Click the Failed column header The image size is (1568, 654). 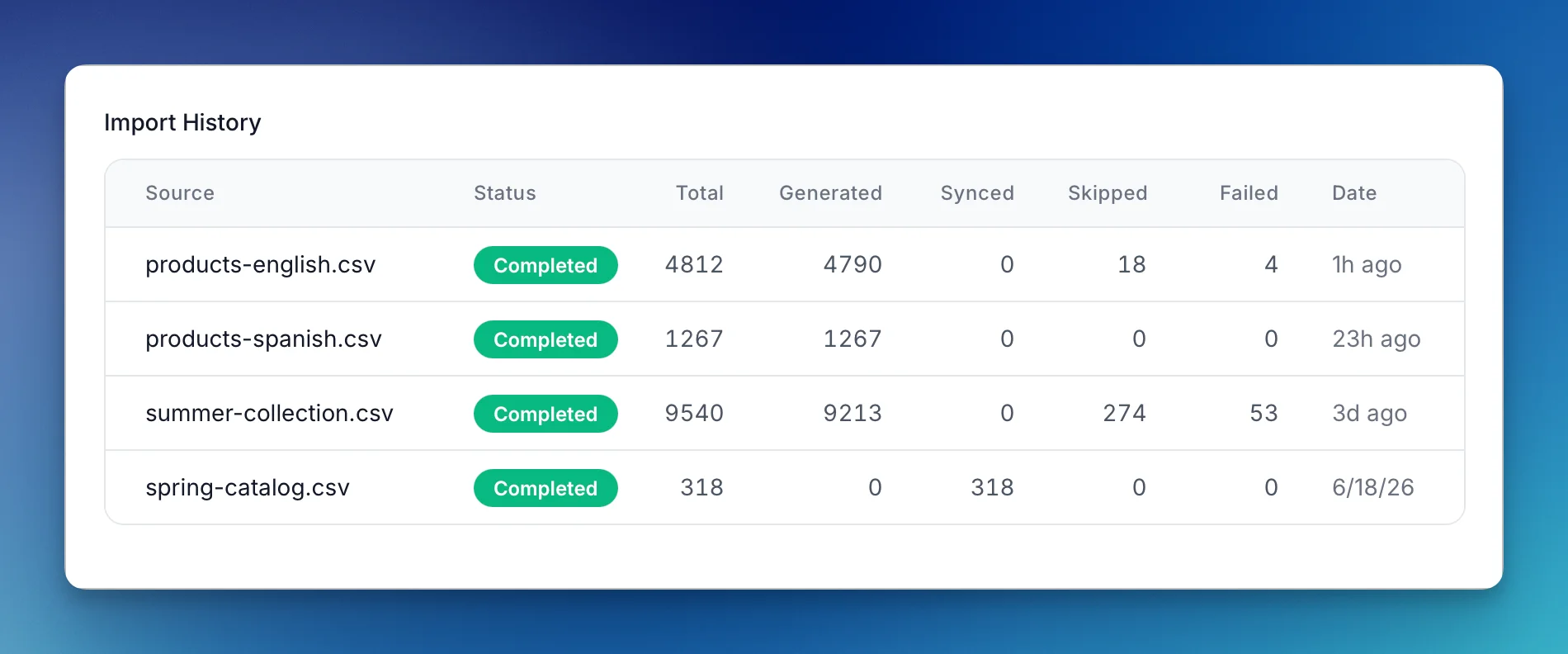[x=1249, y=193]
